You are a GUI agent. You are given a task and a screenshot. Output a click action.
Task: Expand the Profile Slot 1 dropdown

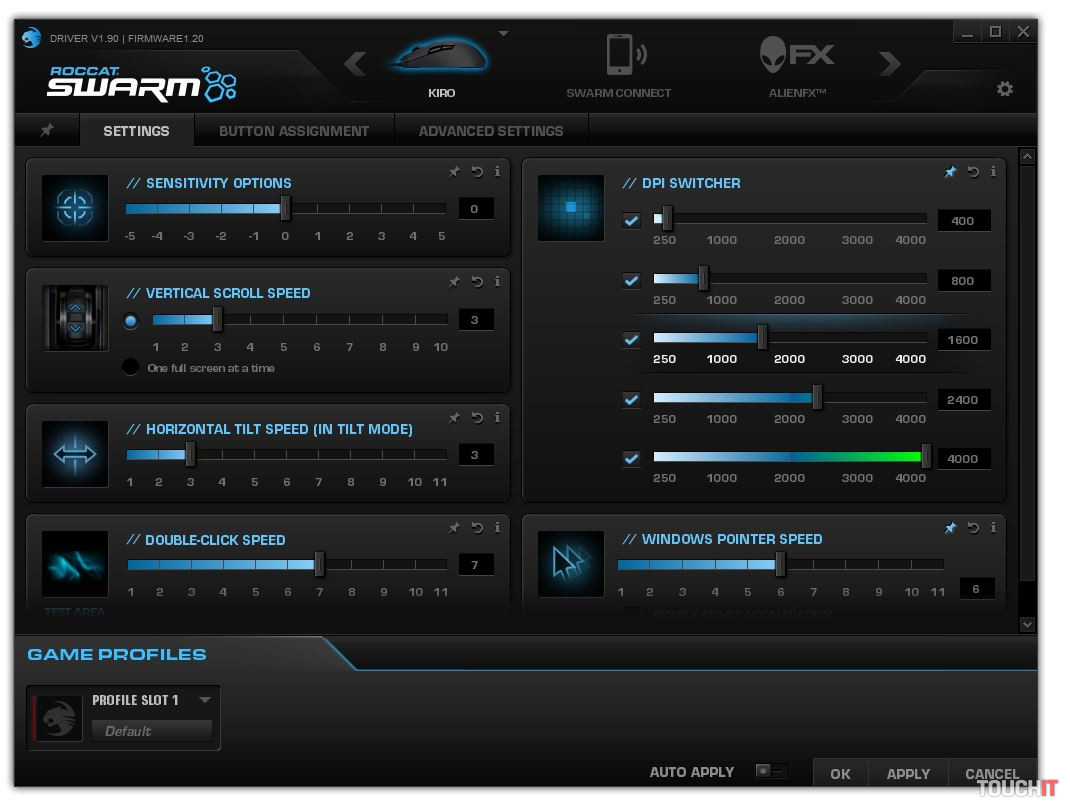205,700
